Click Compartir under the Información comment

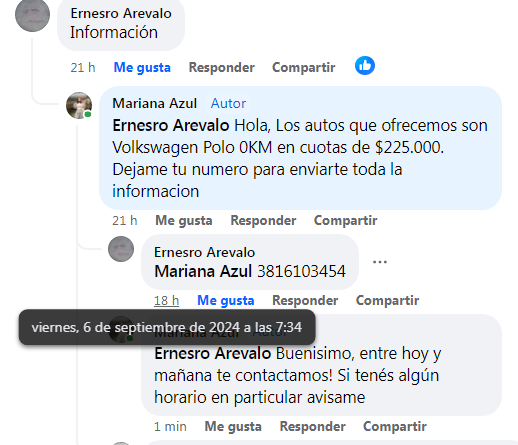tap(304, 68)
